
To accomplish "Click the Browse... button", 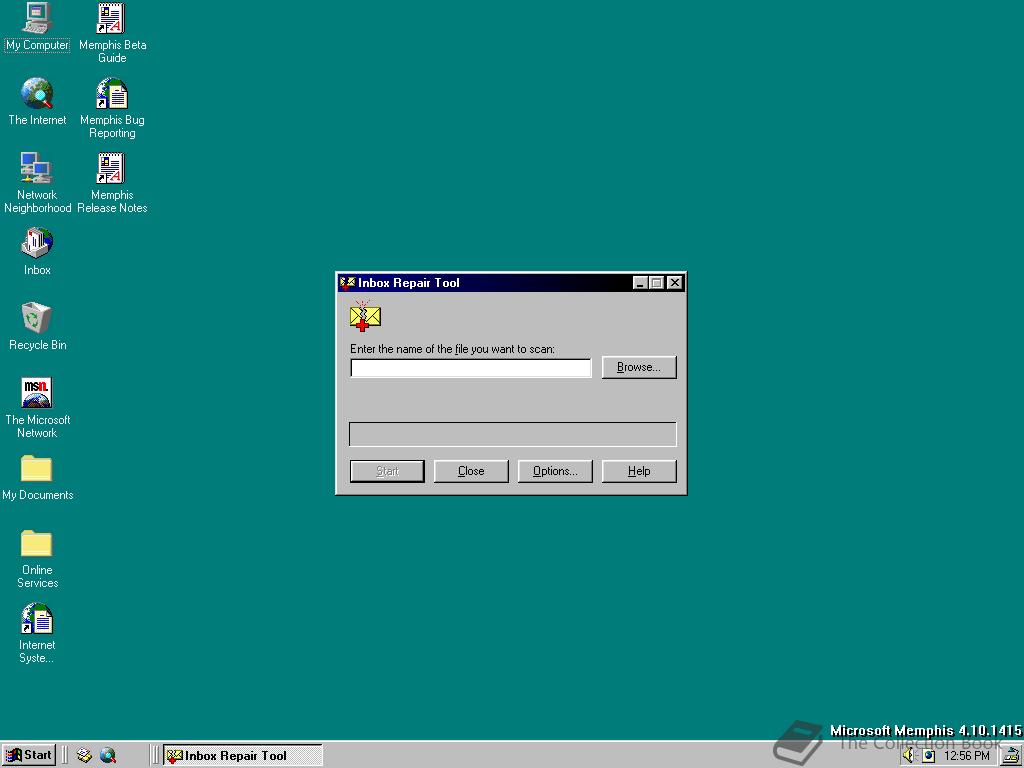I will point(639,367).
